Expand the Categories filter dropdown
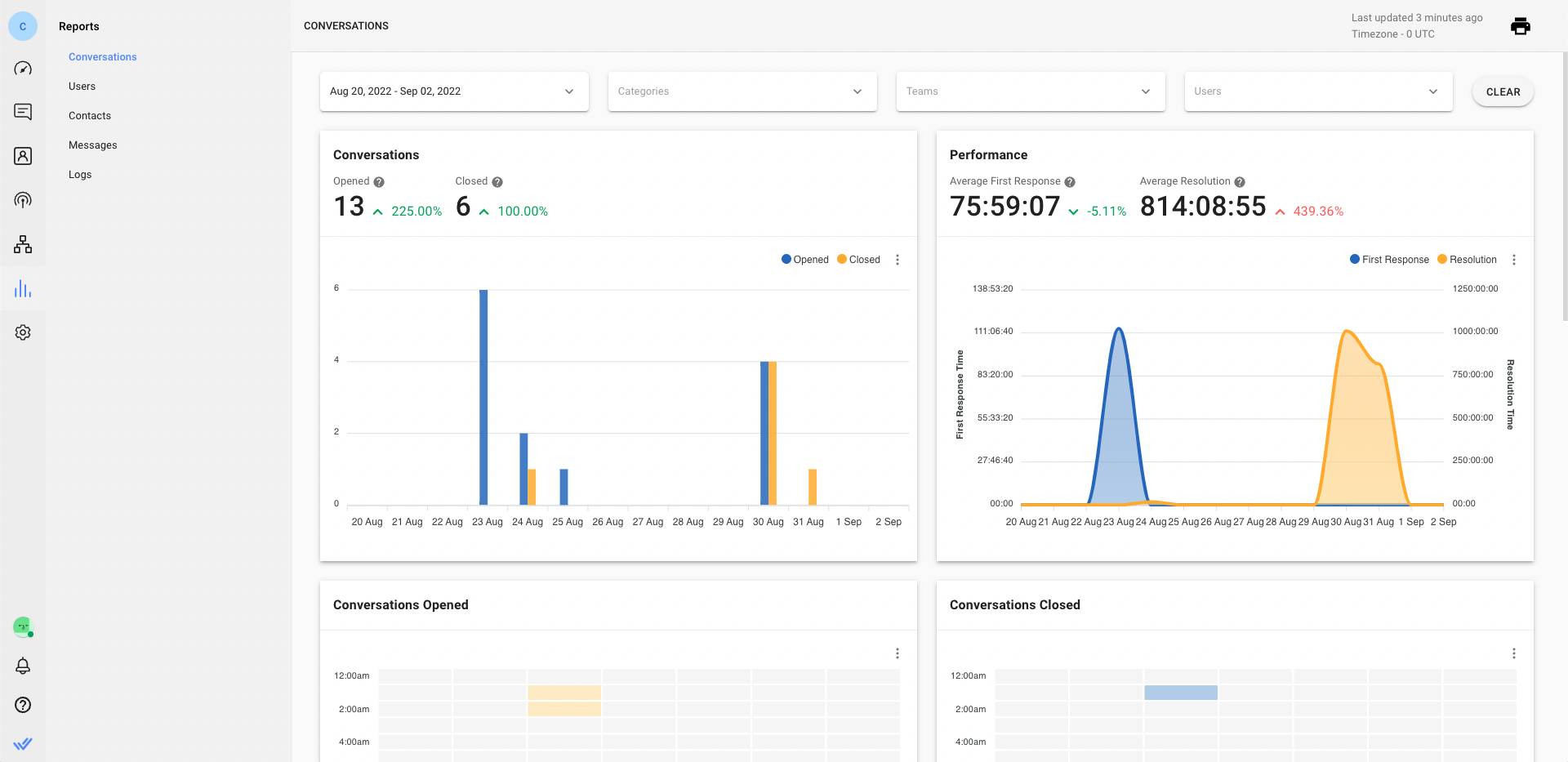 point(742,91)
